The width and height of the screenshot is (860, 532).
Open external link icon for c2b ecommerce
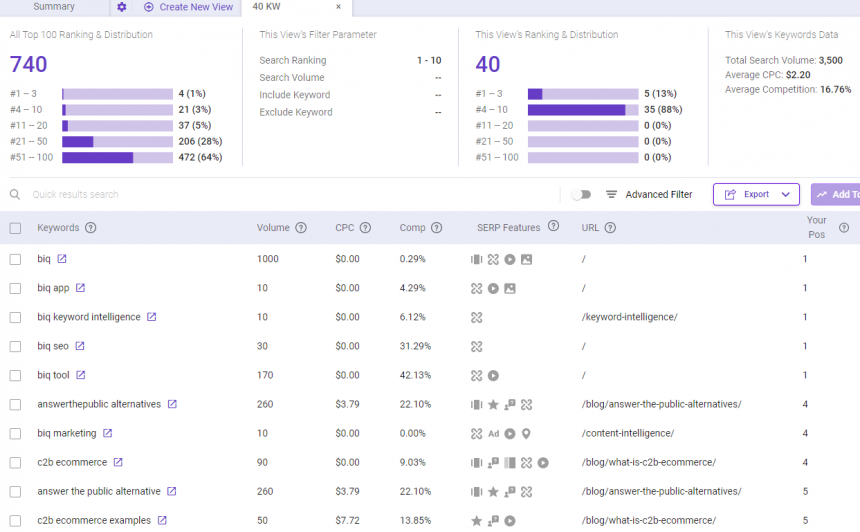tap(118, 462)
